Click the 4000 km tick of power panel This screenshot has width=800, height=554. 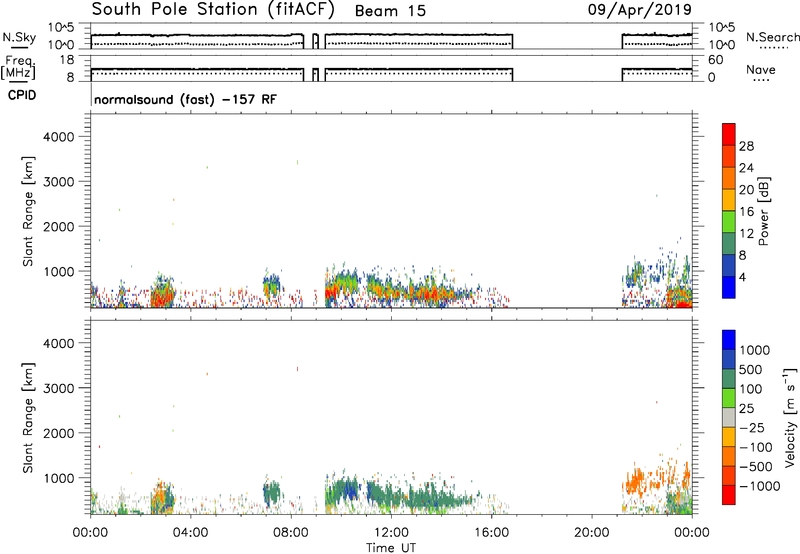point(58,137)
